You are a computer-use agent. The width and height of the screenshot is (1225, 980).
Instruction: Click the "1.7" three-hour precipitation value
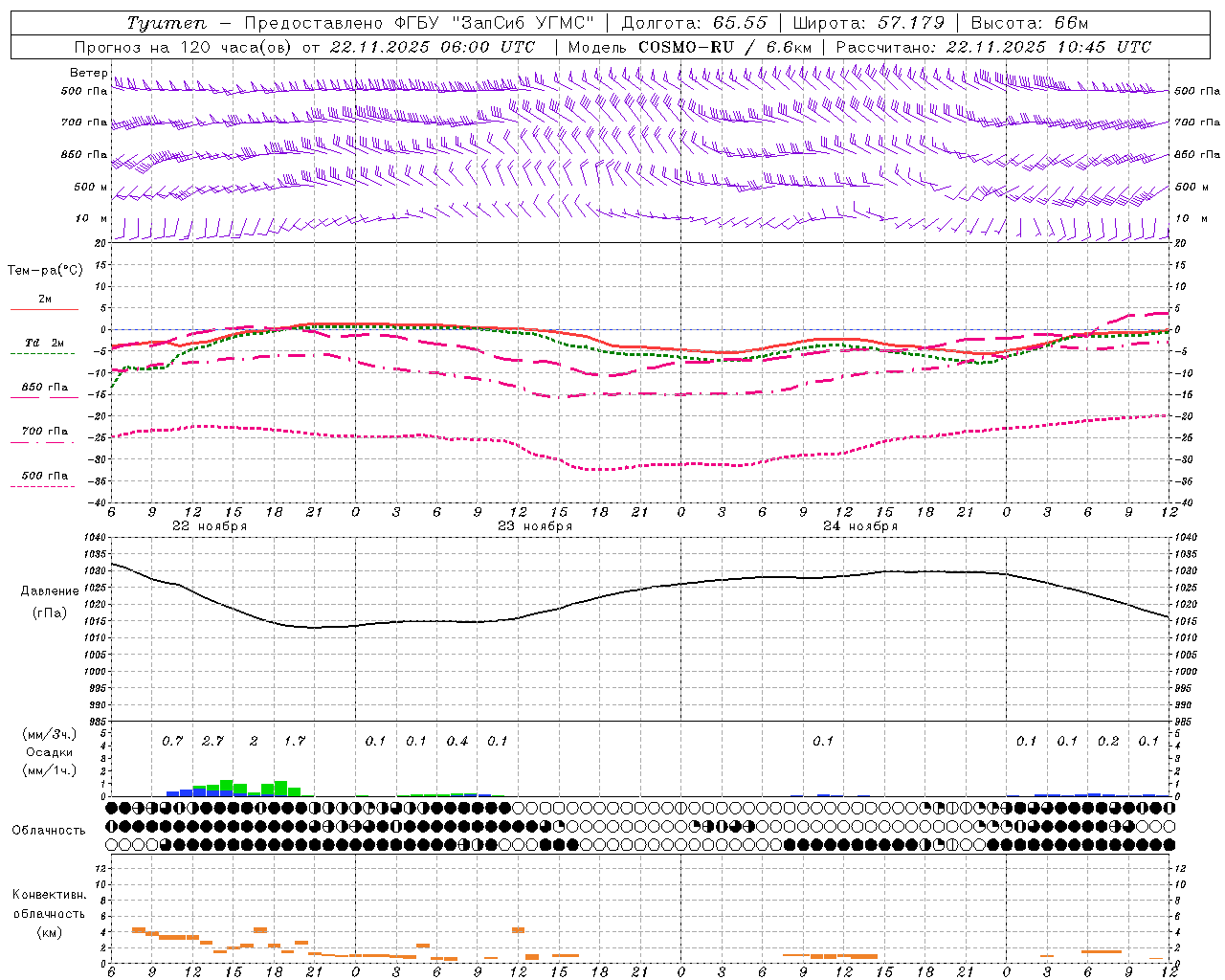295,742
